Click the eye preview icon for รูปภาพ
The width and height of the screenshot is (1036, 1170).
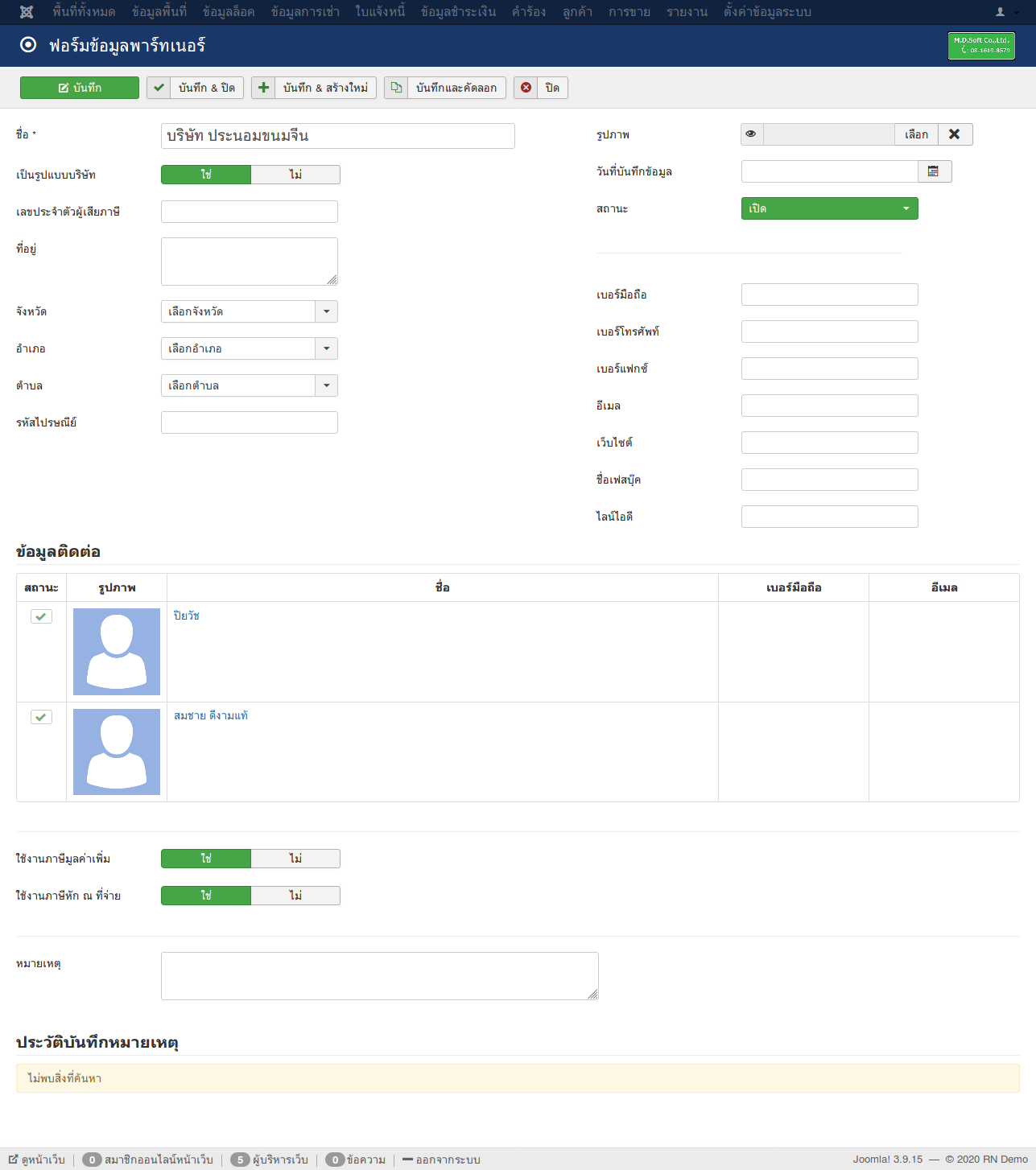click(x=751, y=134)
